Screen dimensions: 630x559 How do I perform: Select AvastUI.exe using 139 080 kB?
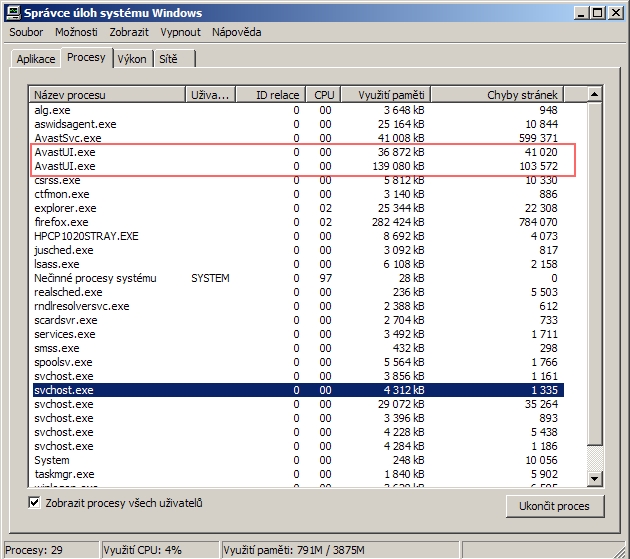298,166
